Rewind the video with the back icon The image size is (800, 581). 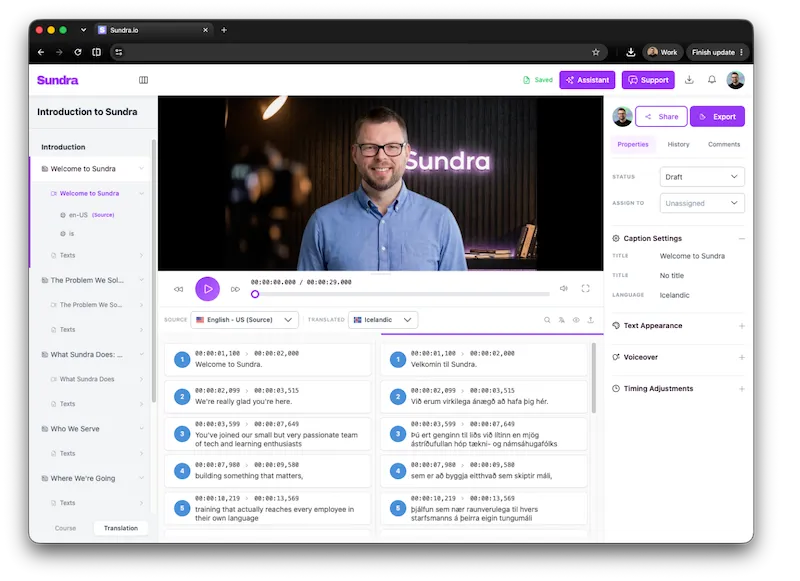tap(178, 289)
